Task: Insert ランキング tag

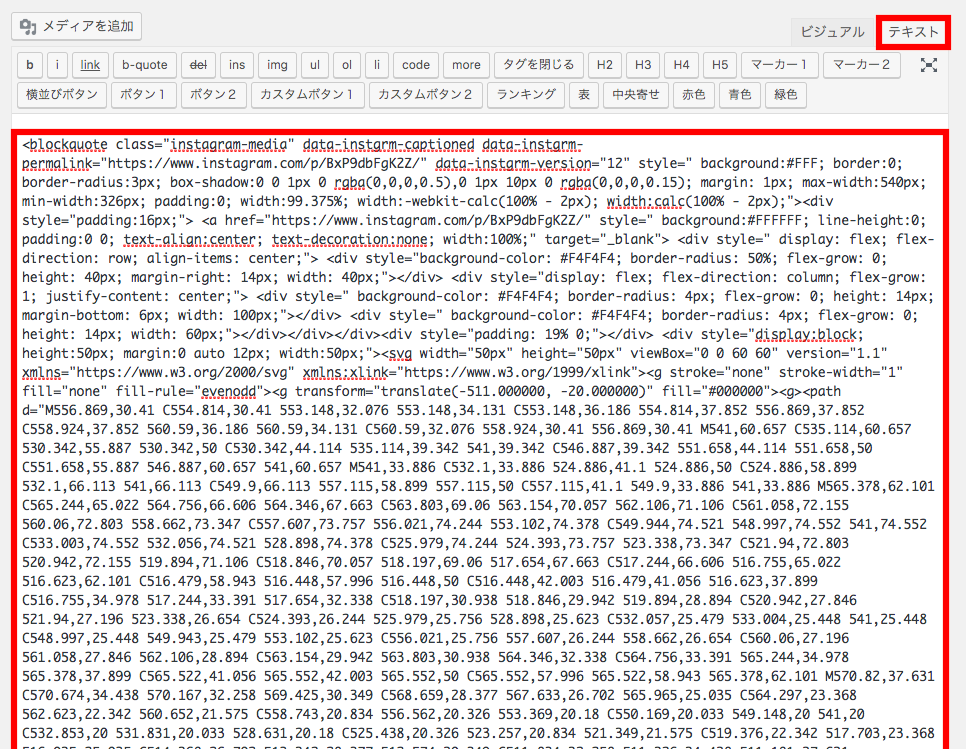Action: point(526,95)
